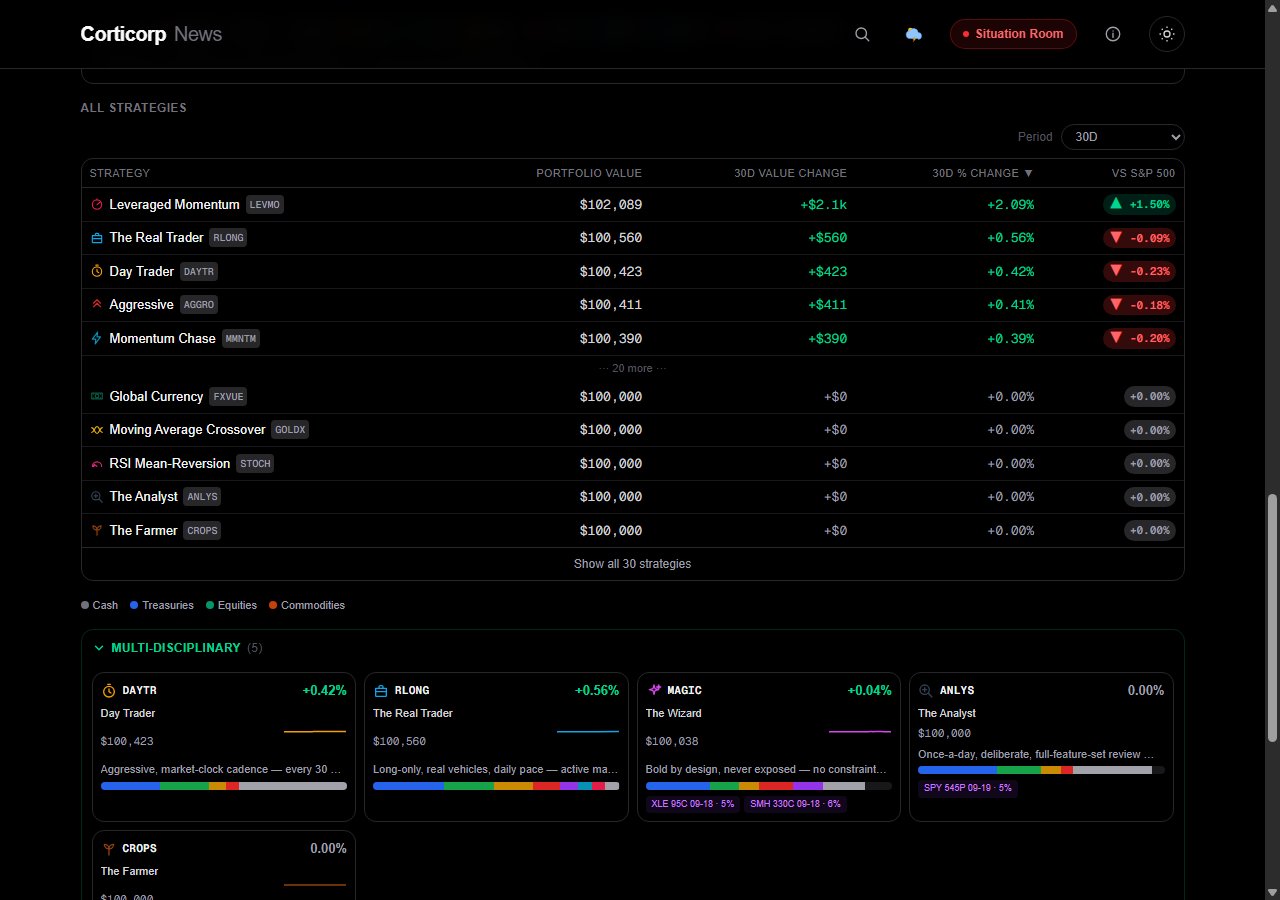The image size is (1280, 900).
Task: Open the CROPS Farmer card
Action: click(x=224, y=865)
